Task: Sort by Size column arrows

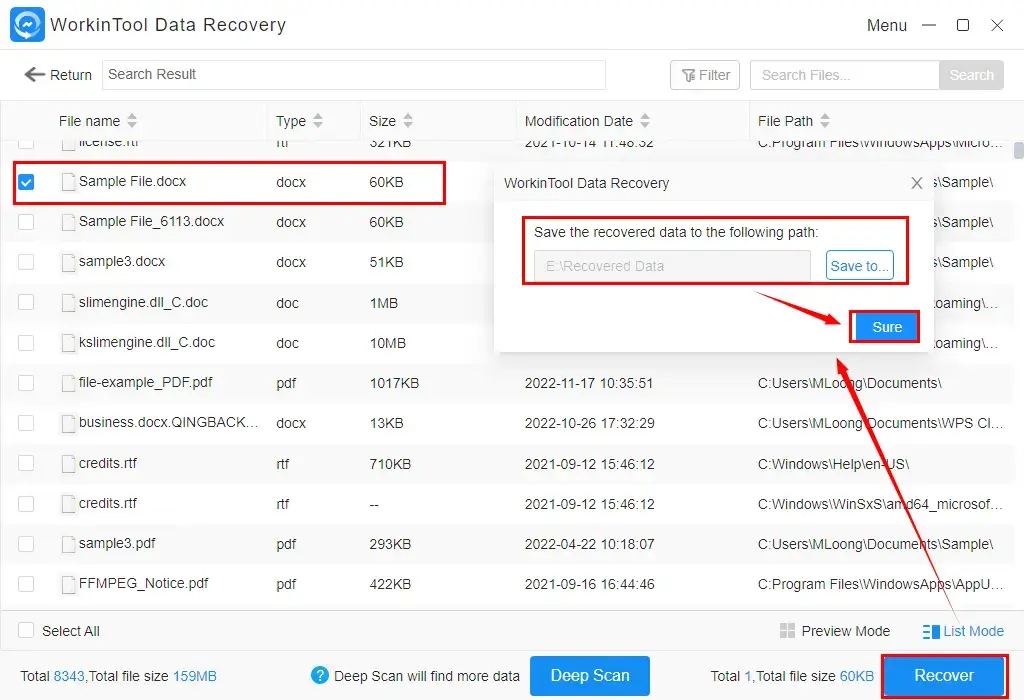Action: tap(408, 121)
